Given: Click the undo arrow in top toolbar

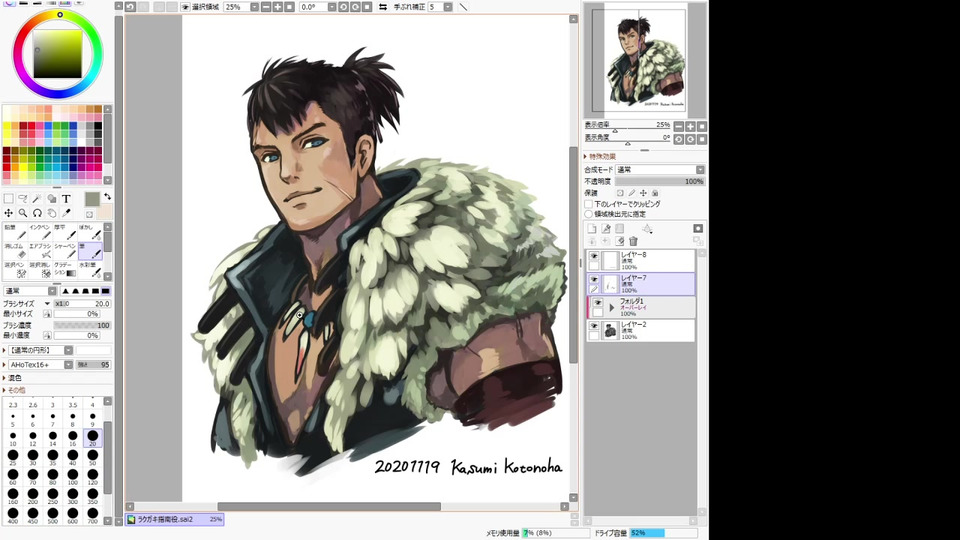Looking at the screenshot, I should point(131,7).
